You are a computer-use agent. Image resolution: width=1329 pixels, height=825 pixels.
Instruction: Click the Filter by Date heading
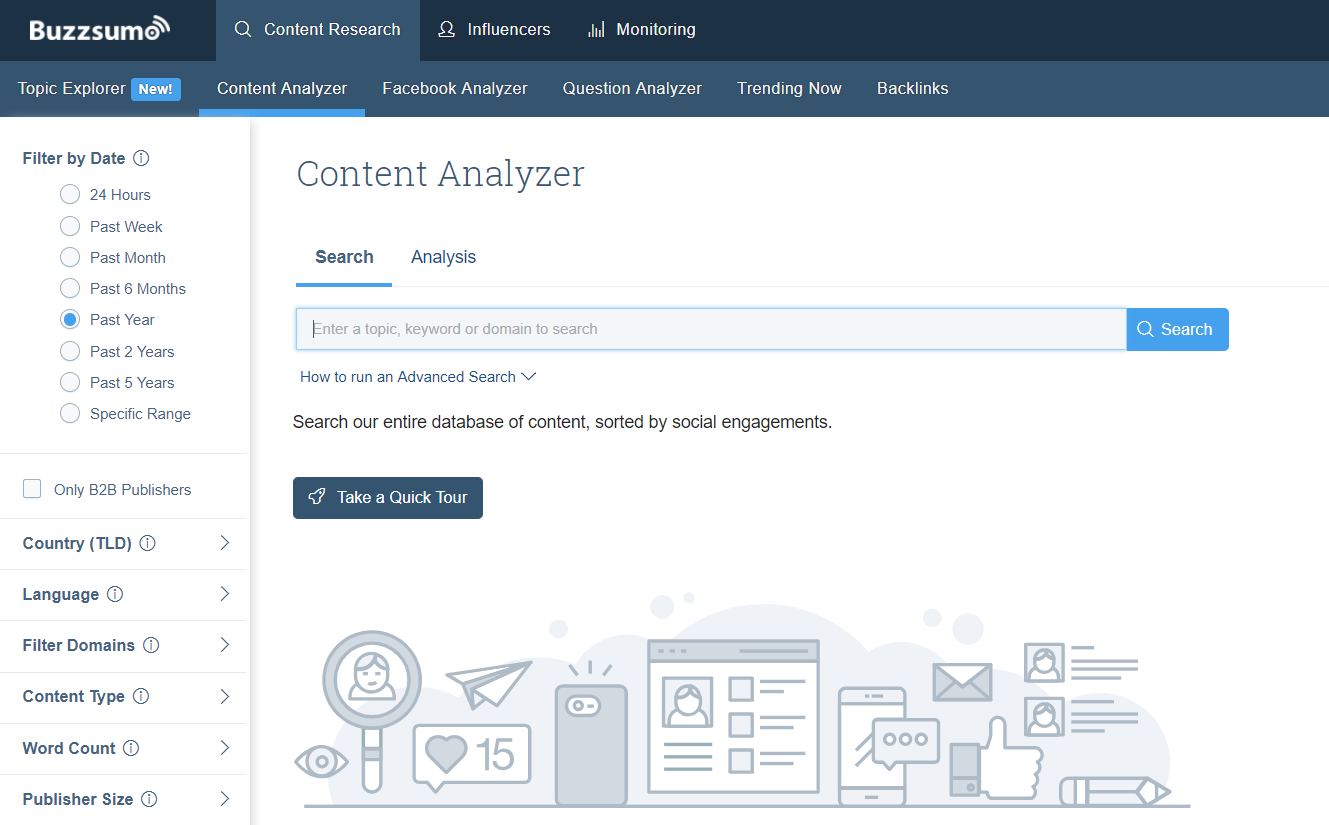pyautogui.click(x=74, y=158)
